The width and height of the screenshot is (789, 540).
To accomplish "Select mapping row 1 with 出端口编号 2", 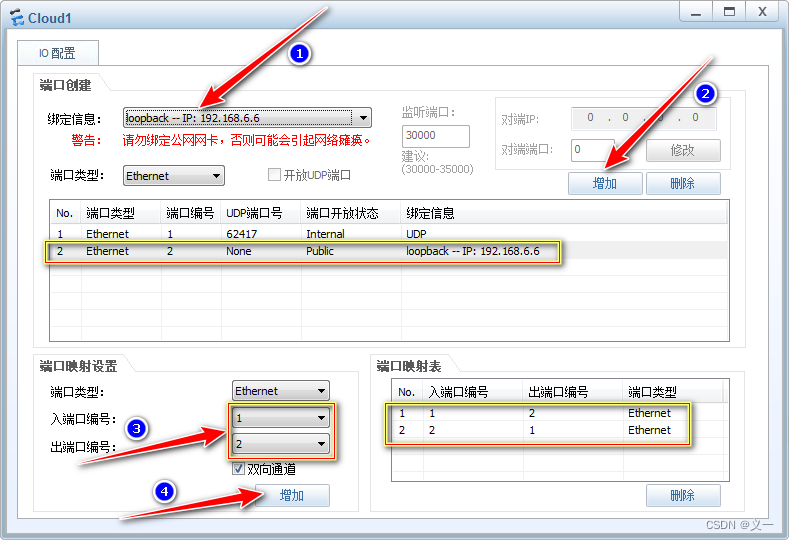I will click(x=560, y=413).
